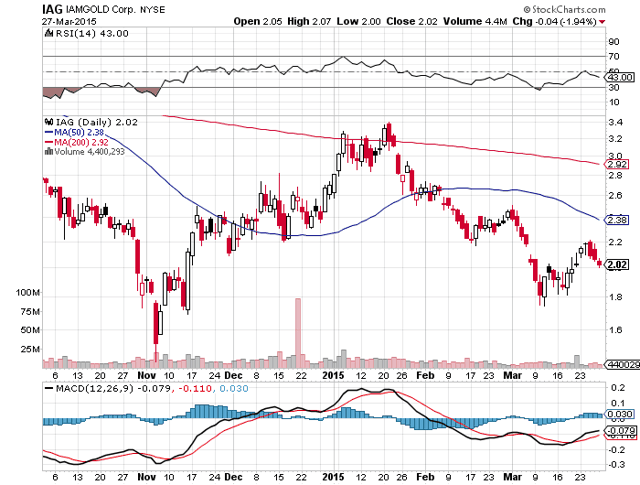Click the 1.6 price axis label
The width and height of the screenshot is (640, 485).
pyautogui.click(x=615, y=330)
